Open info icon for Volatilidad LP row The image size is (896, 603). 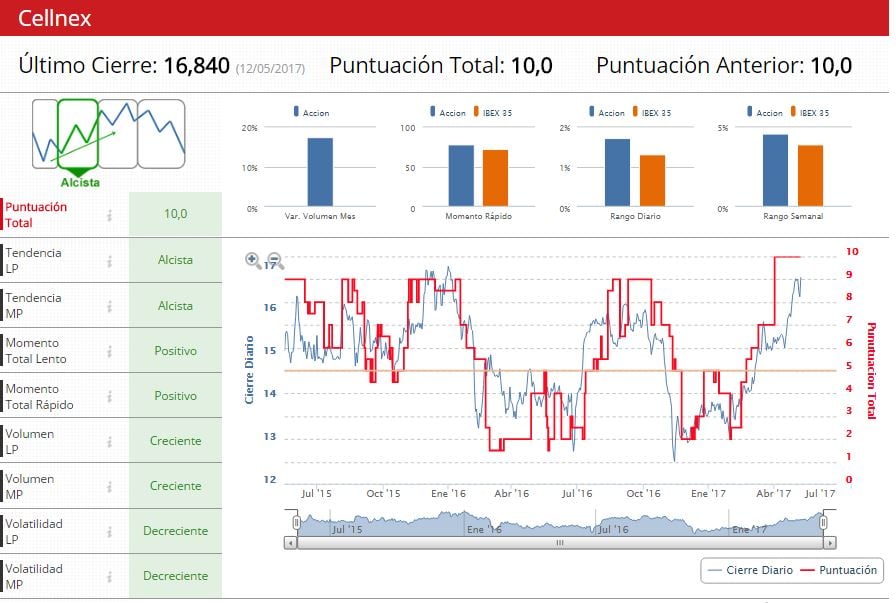click(x=109, y=532)
